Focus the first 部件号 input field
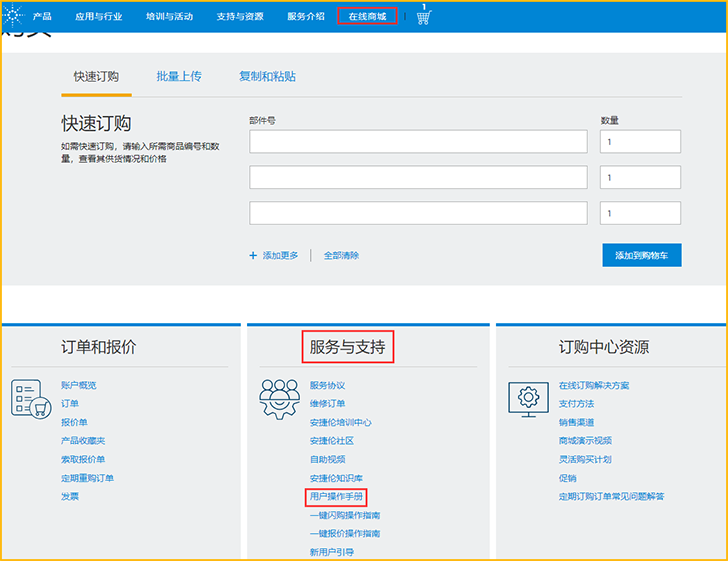The width and height of the screenshot is (728, 561). 418,142
